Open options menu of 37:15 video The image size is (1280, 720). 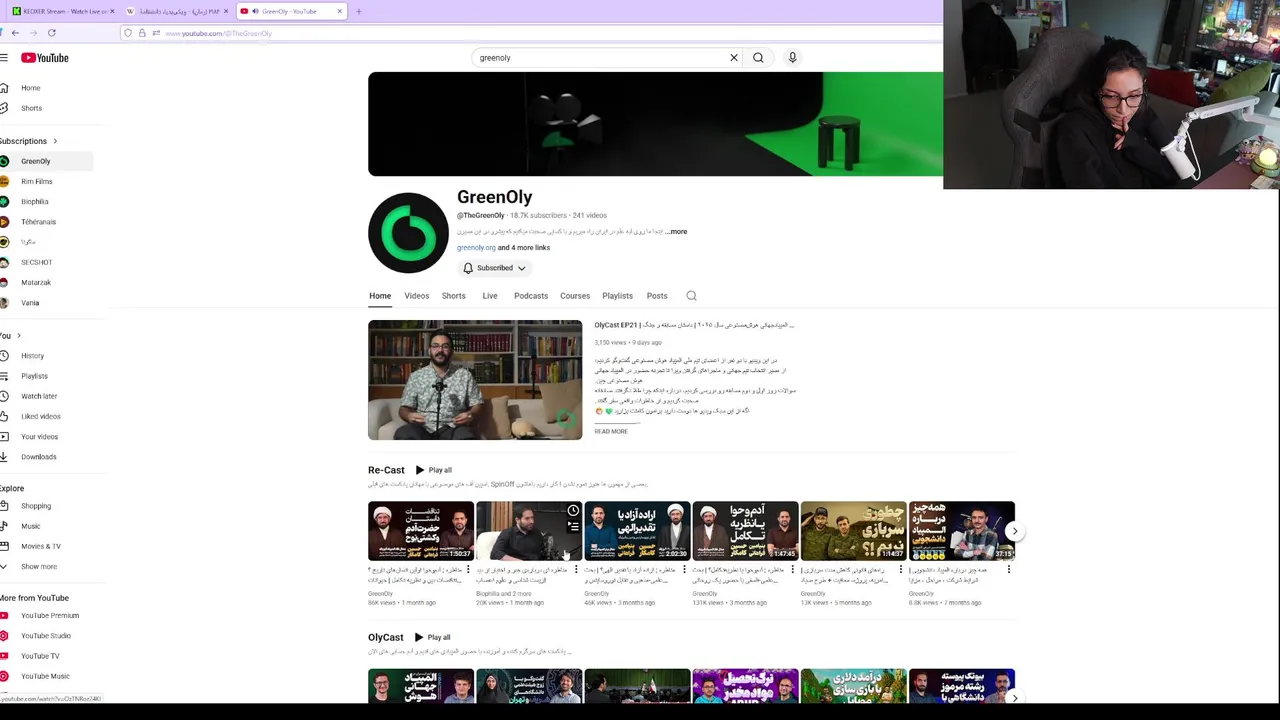coord(1008,570)
